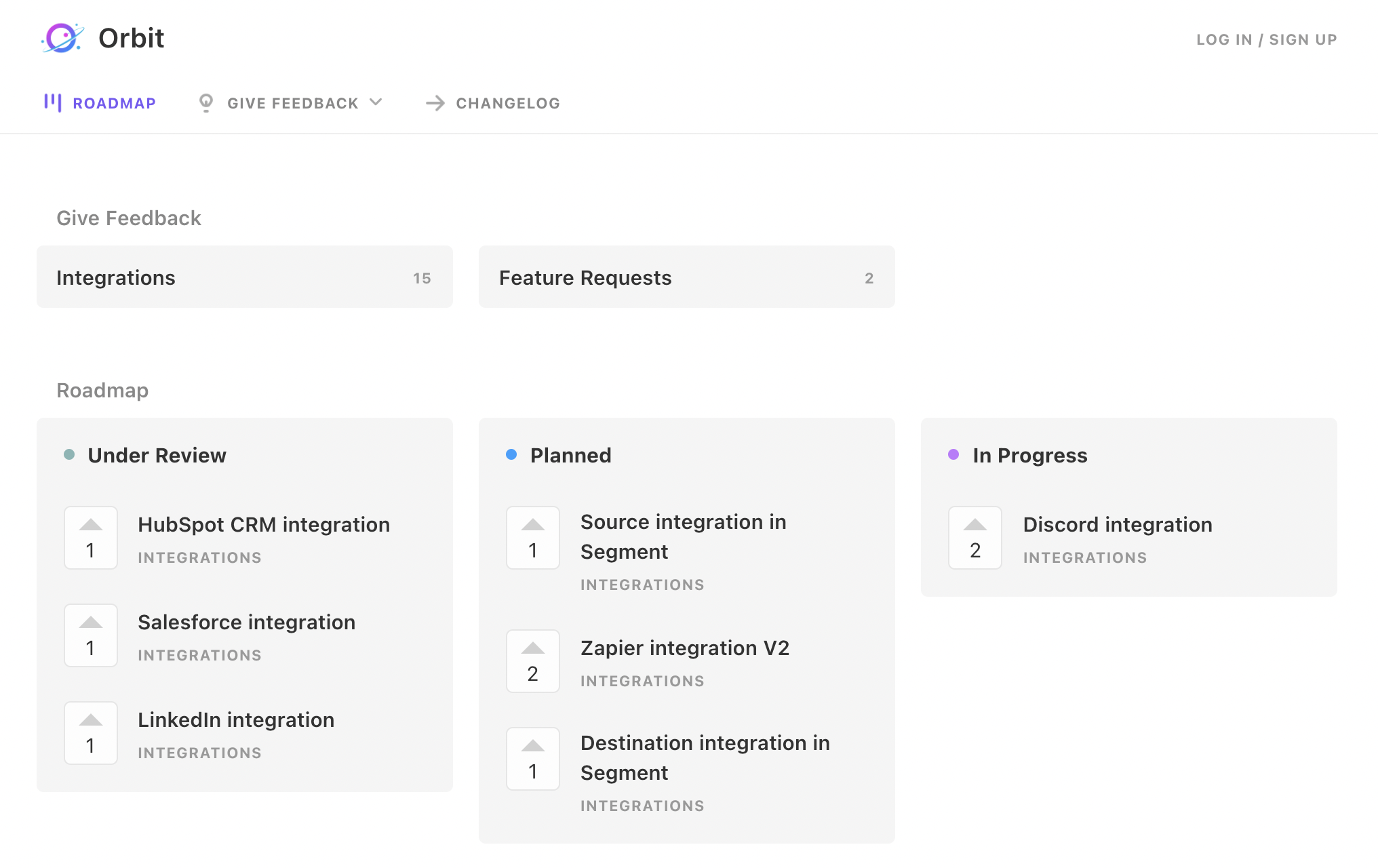Click the Changelog arrow icon
The width and height of the screenshot is (1378, 868).
point(435,103)
